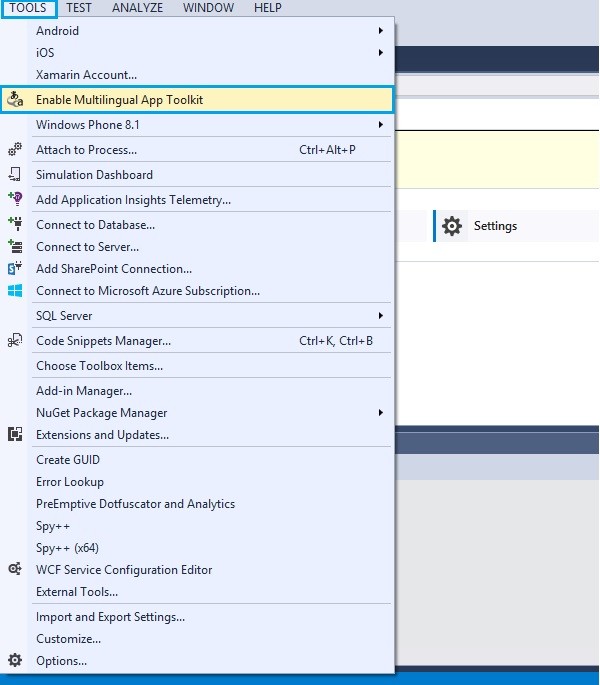The image size is (600, 685).
Task: Open the TEST menu
Action: (x=79, y=8)
